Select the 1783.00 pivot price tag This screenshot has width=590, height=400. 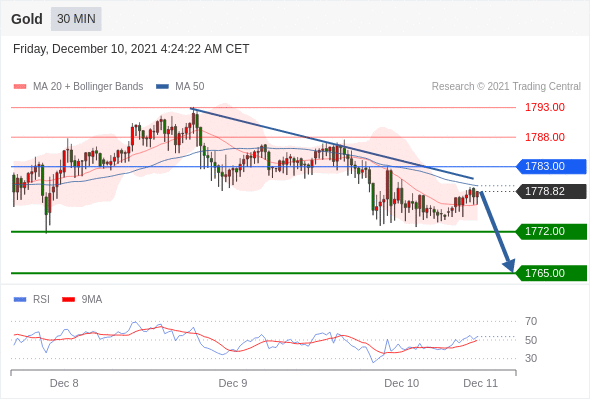(551, 166)
